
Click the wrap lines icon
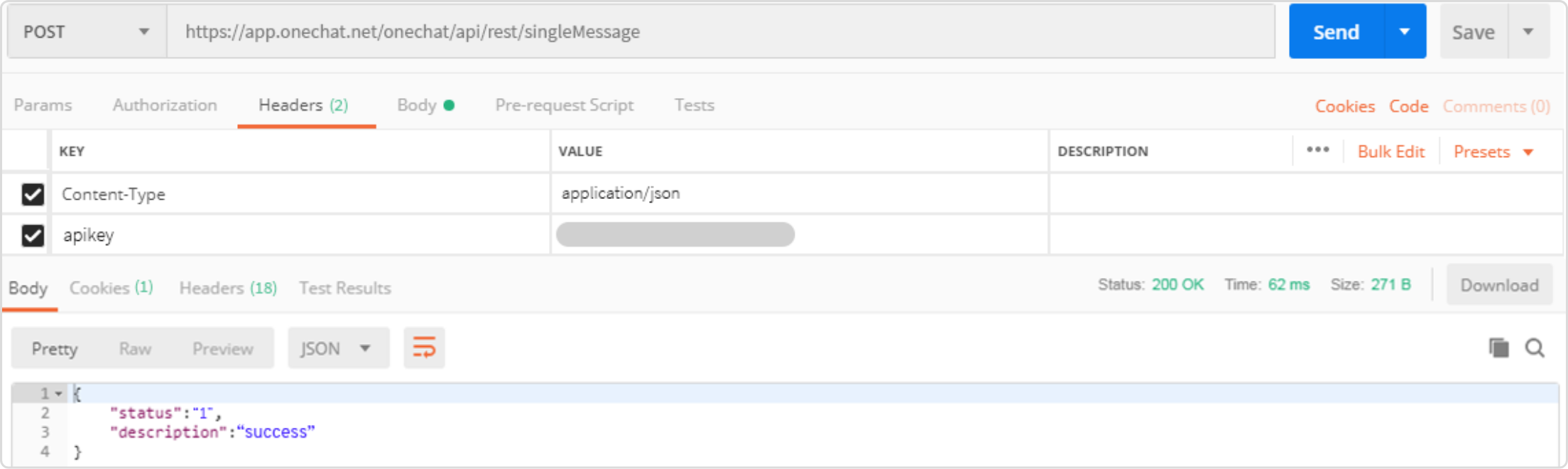pos(424,348)
